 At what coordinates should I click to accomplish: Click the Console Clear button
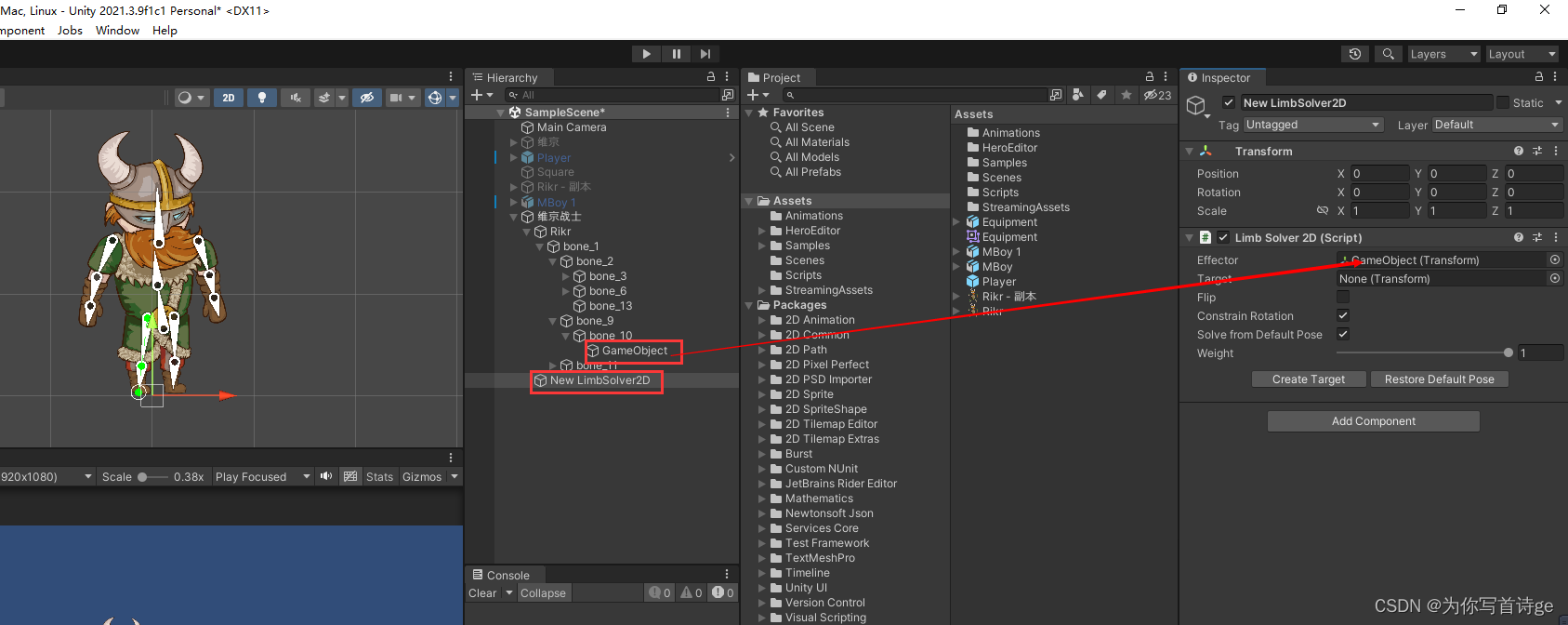tap(482, 593)
